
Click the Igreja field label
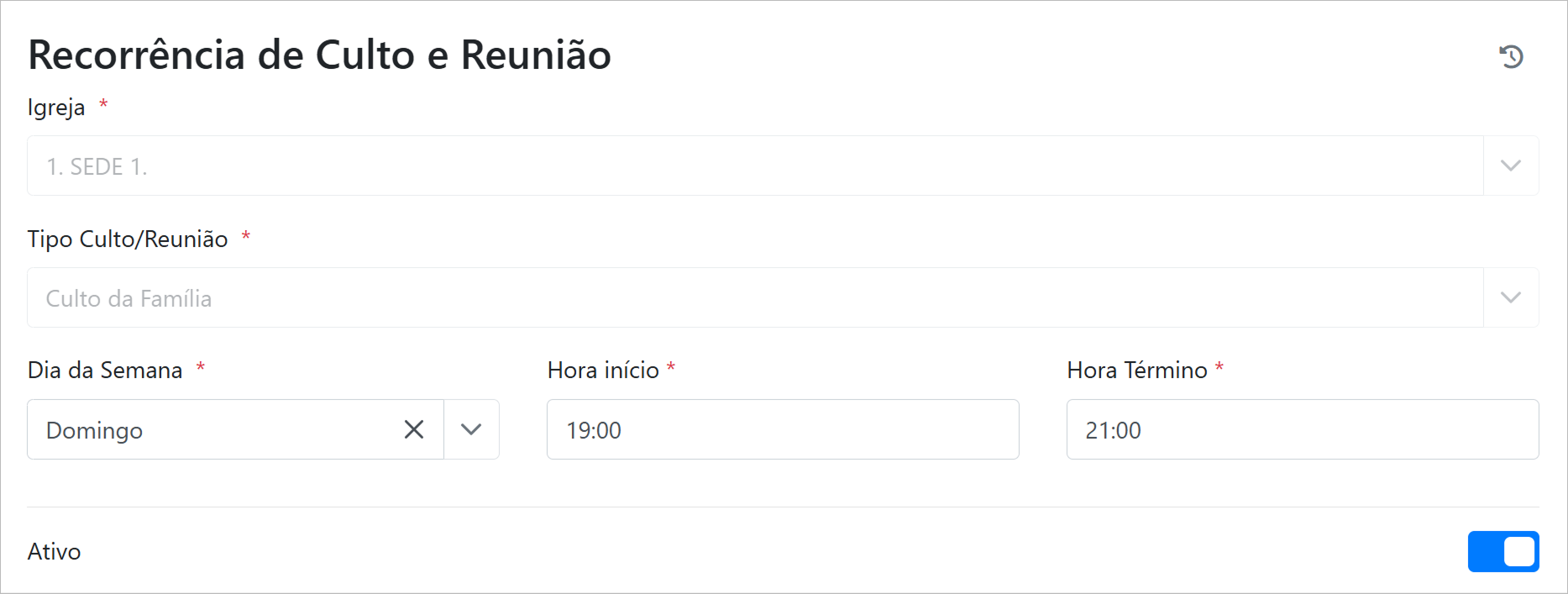(x=56, y=108)
